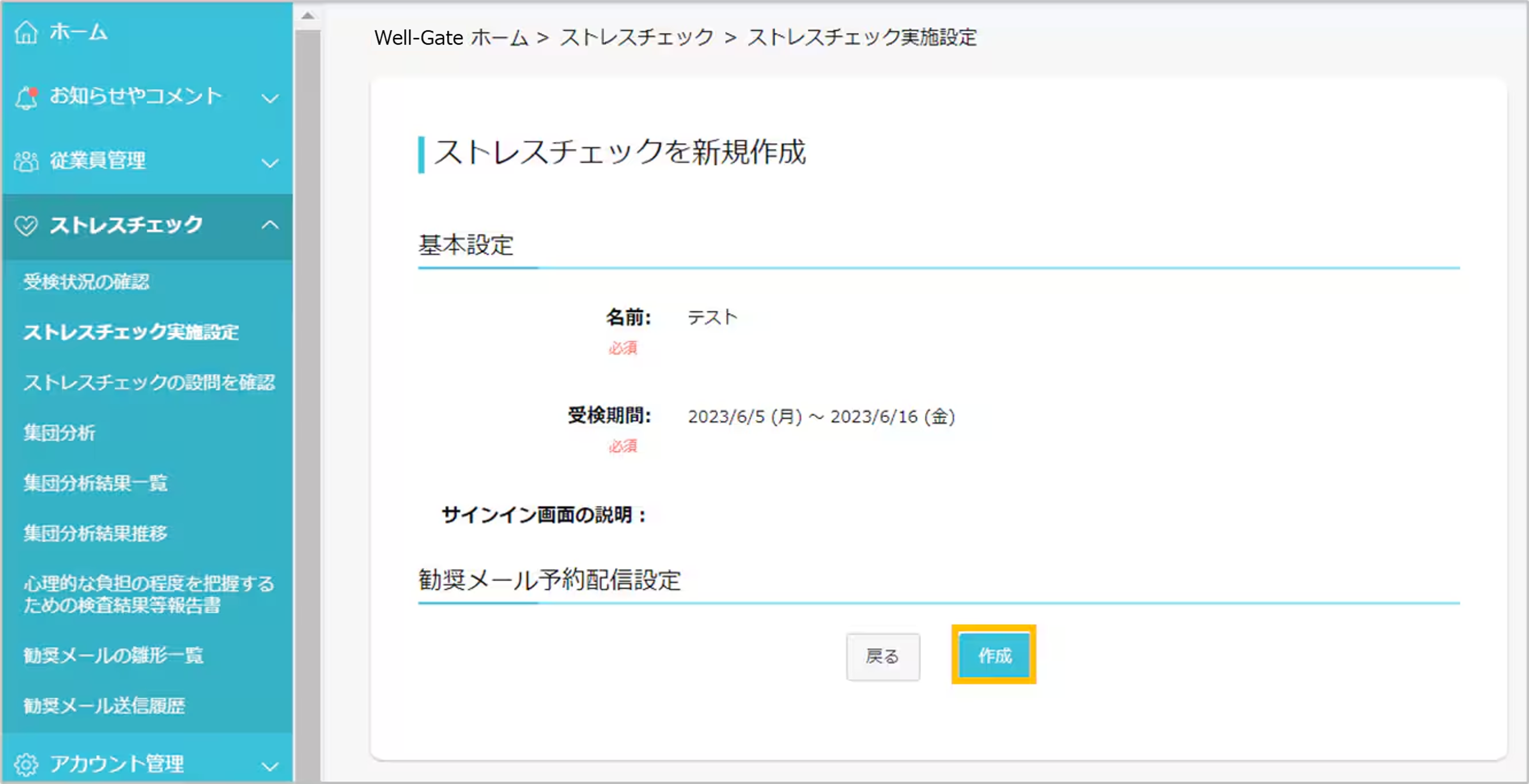Expand the アカウント管理 menu chevron
This screenshot has height=784, width=1529.
(270, 766)
